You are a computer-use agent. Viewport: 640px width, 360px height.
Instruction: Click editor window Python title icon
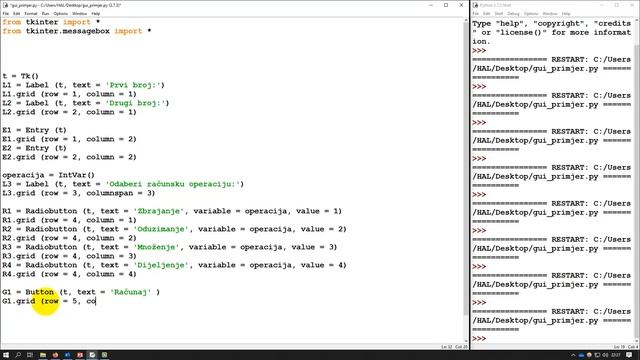(5, 5)
